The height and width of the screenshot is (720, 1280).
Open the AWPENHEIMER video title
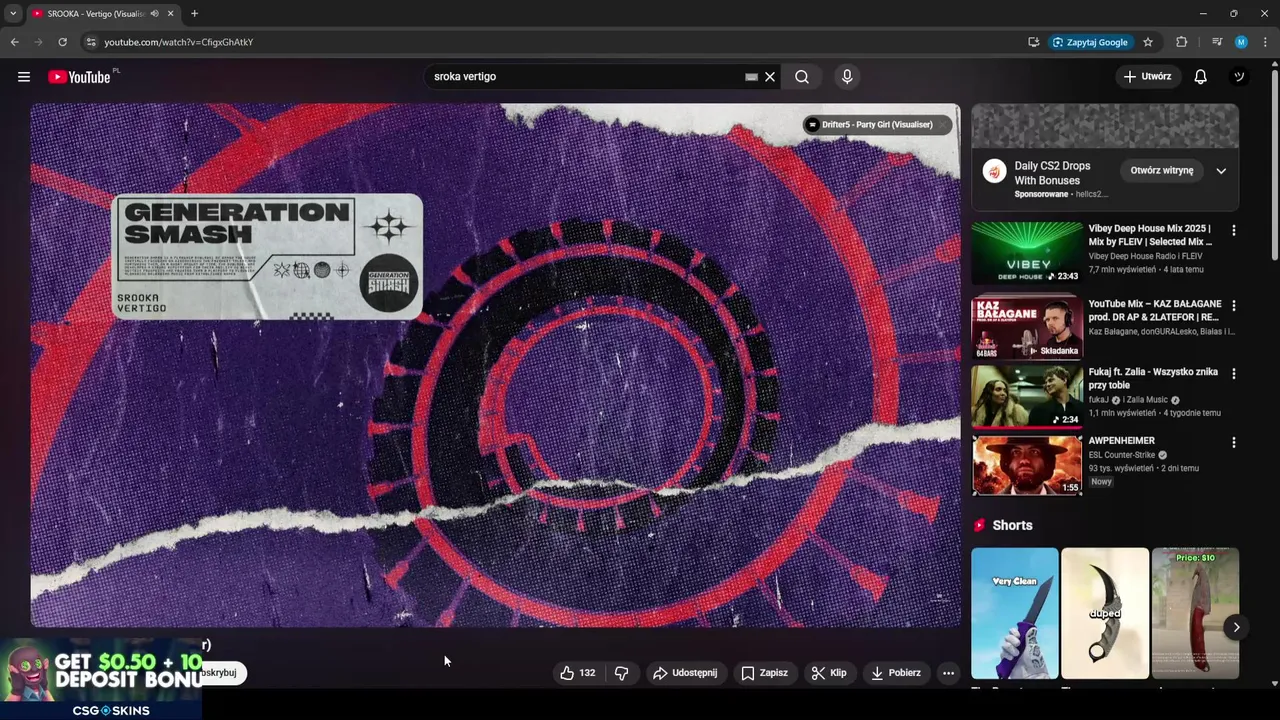point(1121,441)
